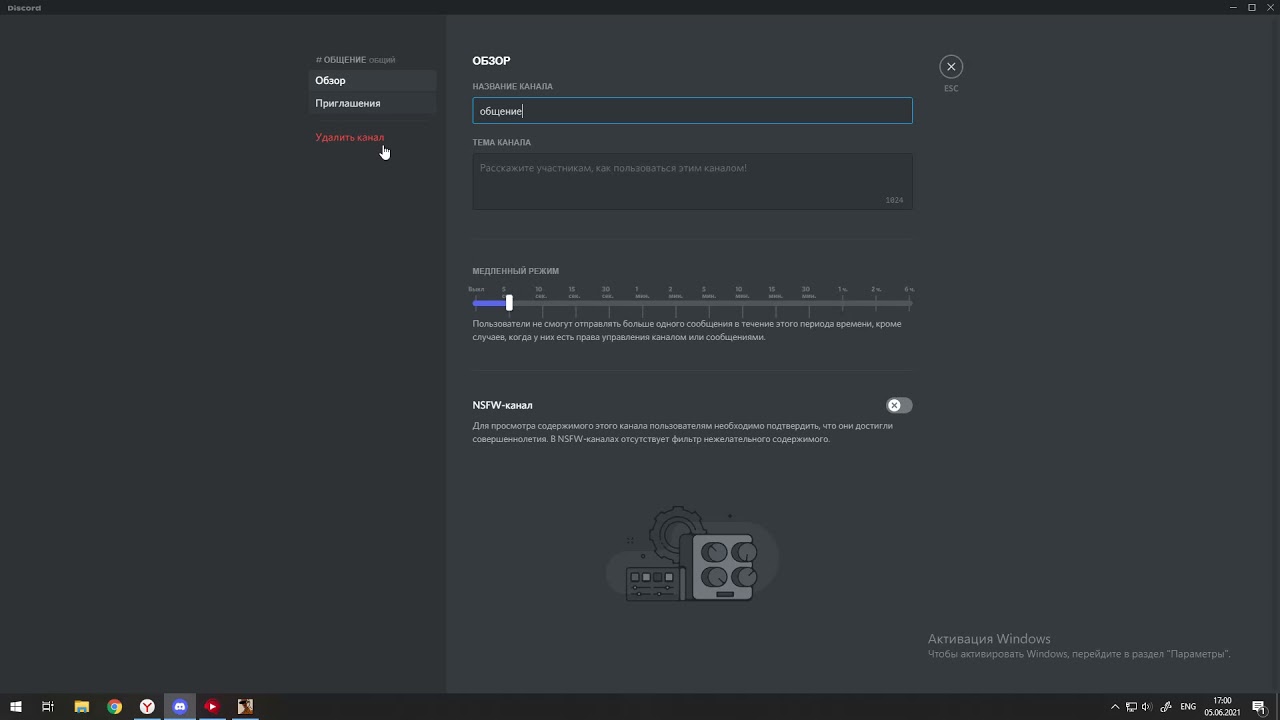Open the network status tray icon
Screen dimensions: 1280x720
click(x=1131, y=707)
